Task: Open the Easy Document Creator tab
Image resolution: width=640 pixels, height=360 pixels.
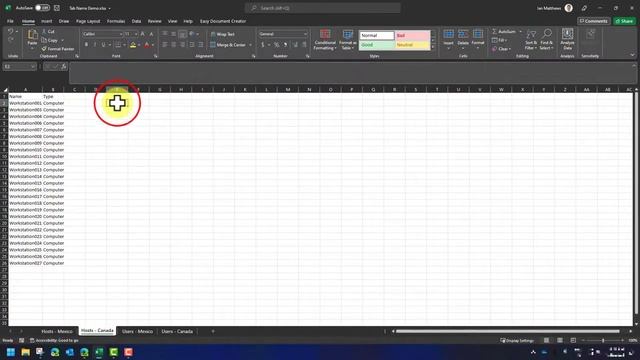Action: (223, 21)
